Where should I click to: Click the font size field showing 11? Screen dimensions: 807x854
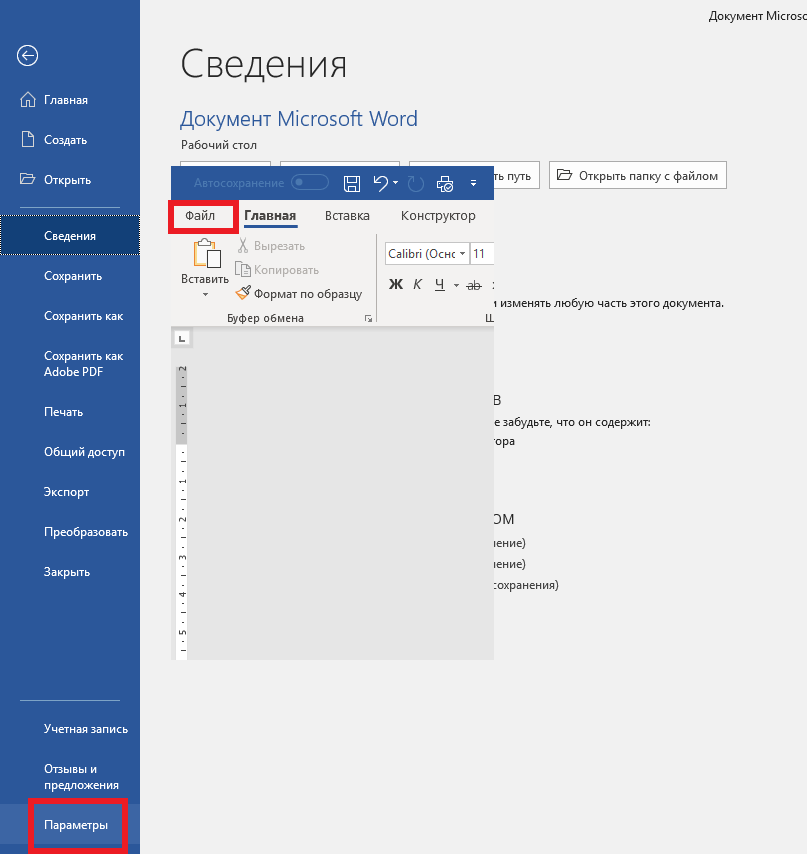481,254
